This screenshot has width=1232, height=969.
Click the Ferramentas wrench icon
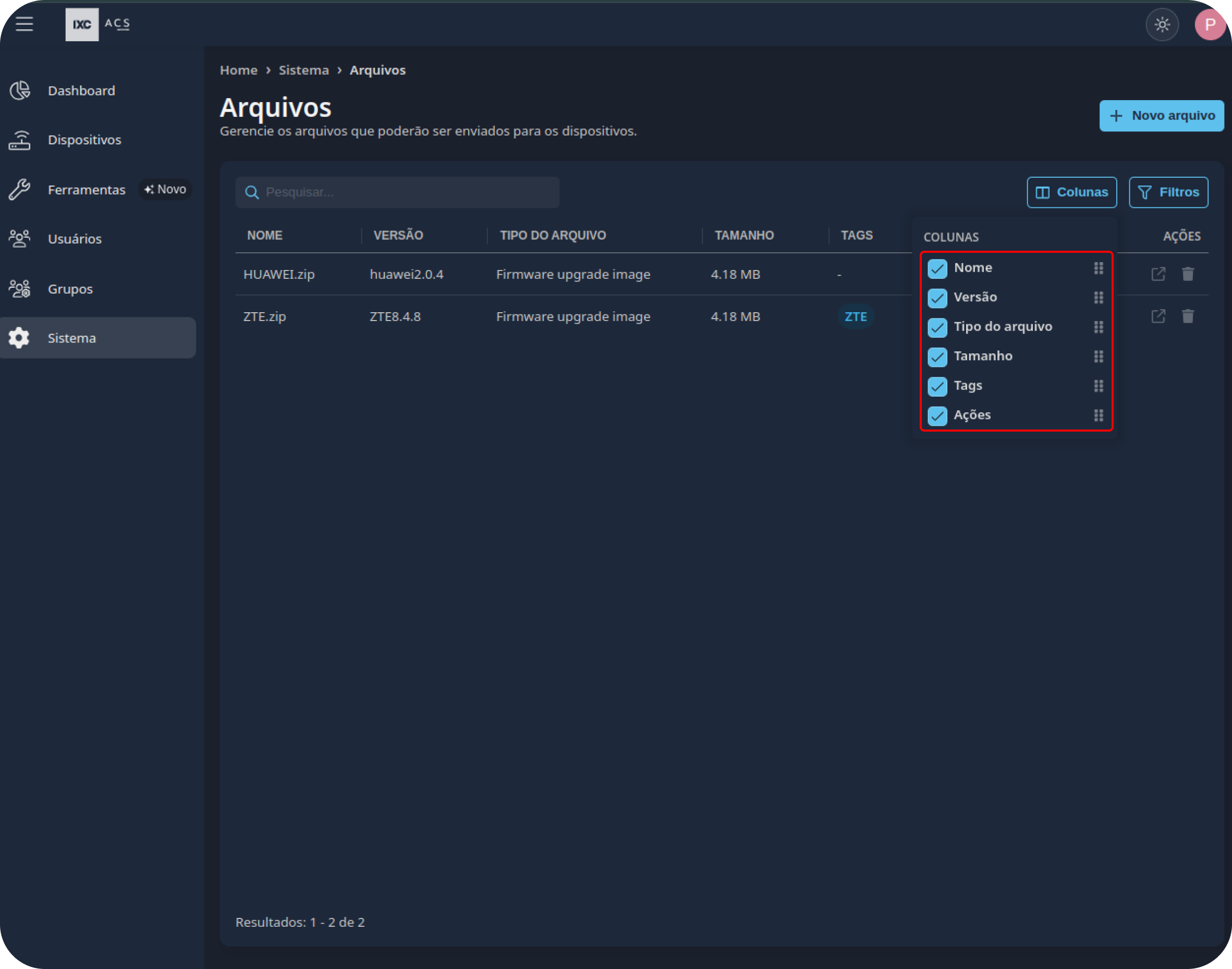point(20,190)
